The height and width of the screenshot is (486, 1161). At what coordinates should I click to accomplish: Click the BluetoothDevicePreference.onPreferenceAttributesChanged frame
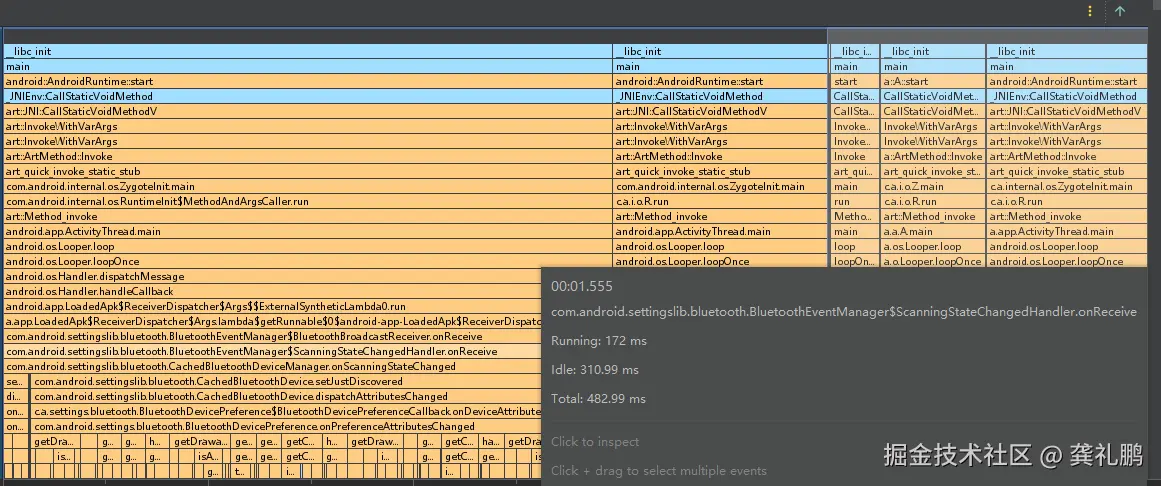(x=287, y=427)
